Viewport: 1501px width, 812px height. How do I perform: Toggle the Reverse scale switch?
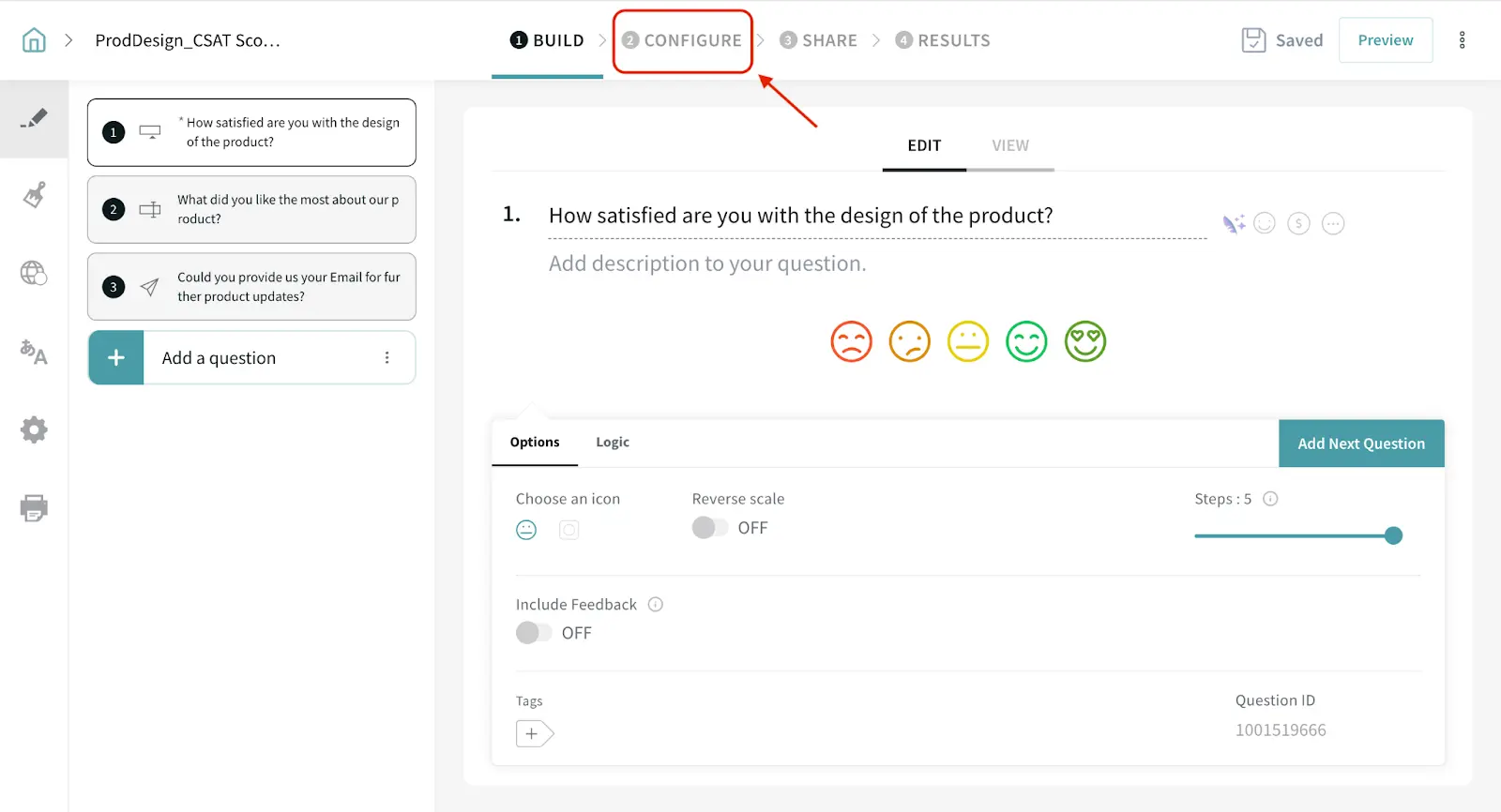(710, 528)
